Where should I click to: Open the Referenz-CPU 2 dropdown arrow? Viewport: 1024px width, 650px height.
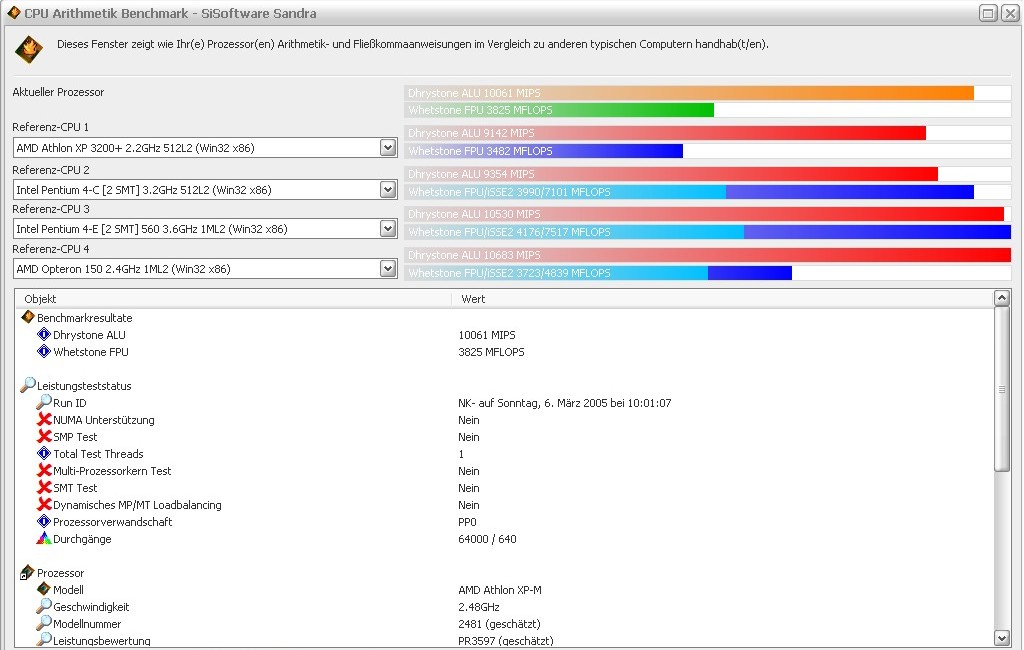(388, 189)
